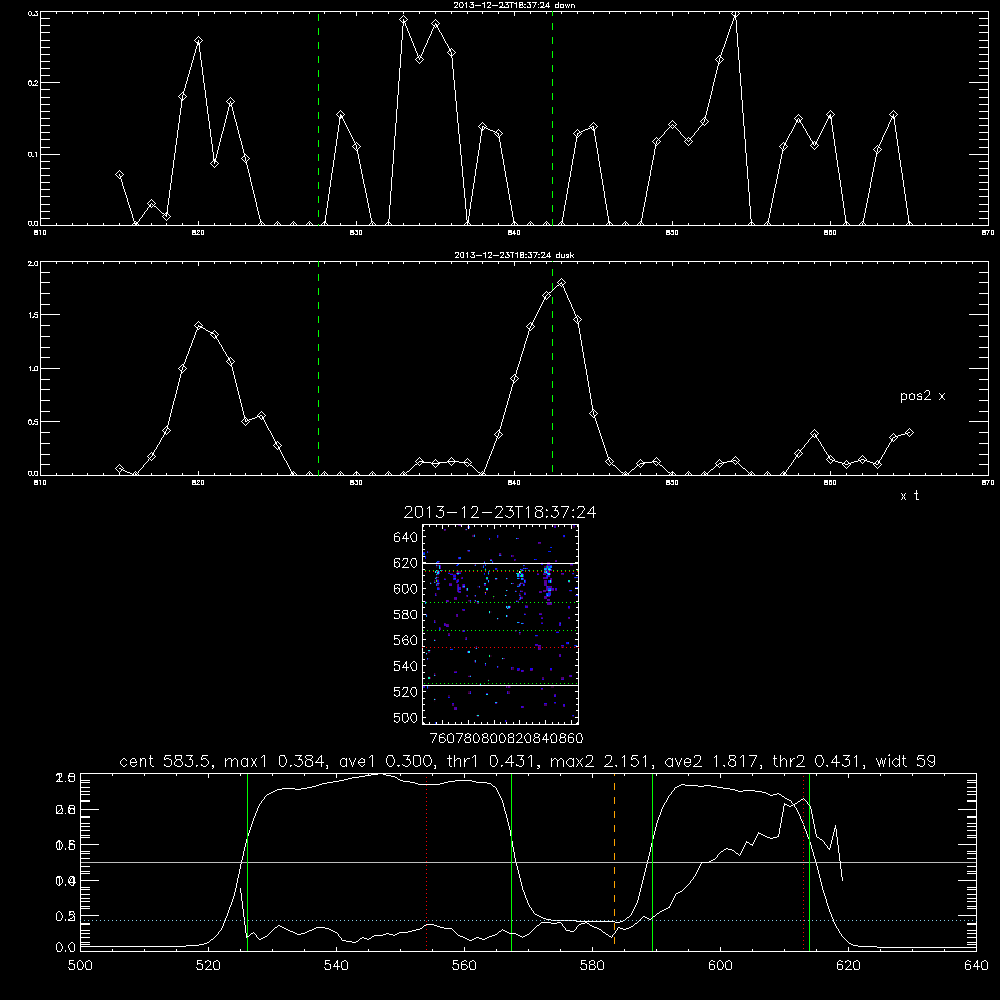
Task: Click the red dotted line near 554 in bottom plot
Action: 427,861
